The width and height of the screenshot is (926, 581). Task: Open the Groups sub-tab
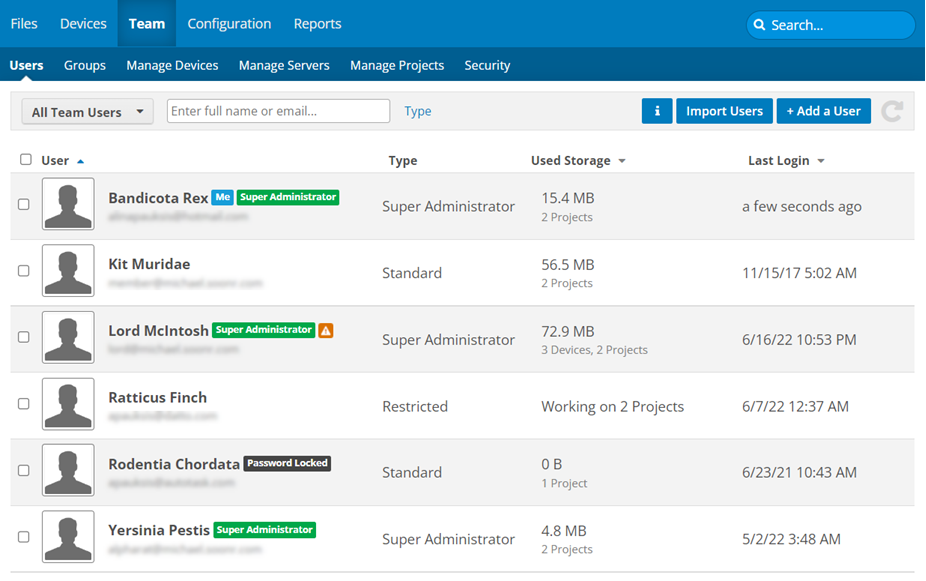(x=85, y=65)
